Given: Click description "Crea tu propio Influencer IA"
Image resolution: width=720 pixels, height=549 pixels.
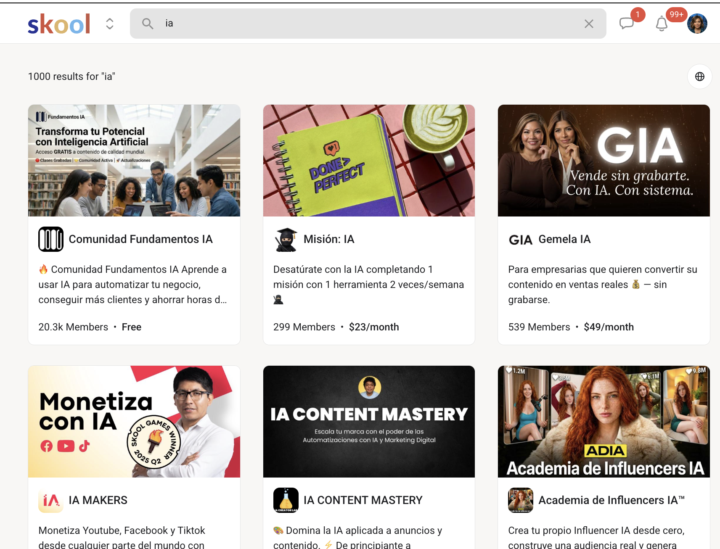Looking at the screenshot, I should [x=596, y=538].
